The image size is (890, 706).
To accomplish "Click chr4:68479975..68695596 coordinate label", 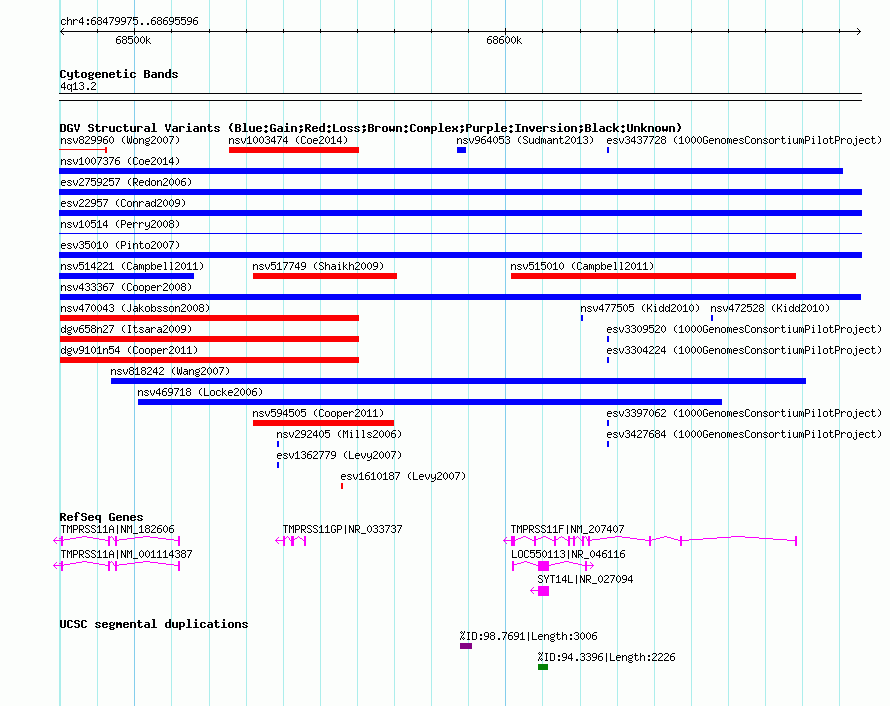I will (x=129, y=21).
